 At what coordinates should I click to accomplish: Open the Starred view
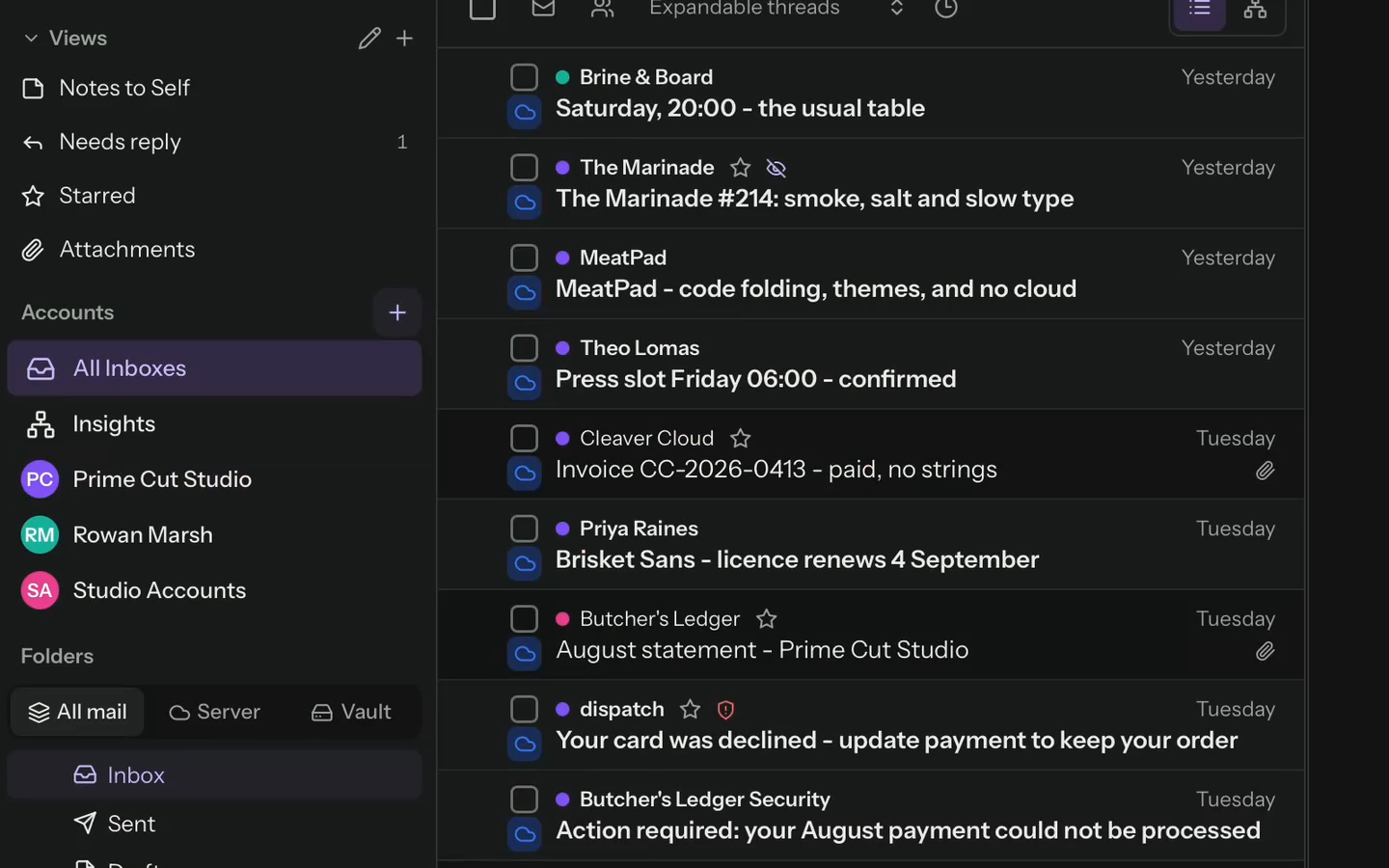[214, 197]
